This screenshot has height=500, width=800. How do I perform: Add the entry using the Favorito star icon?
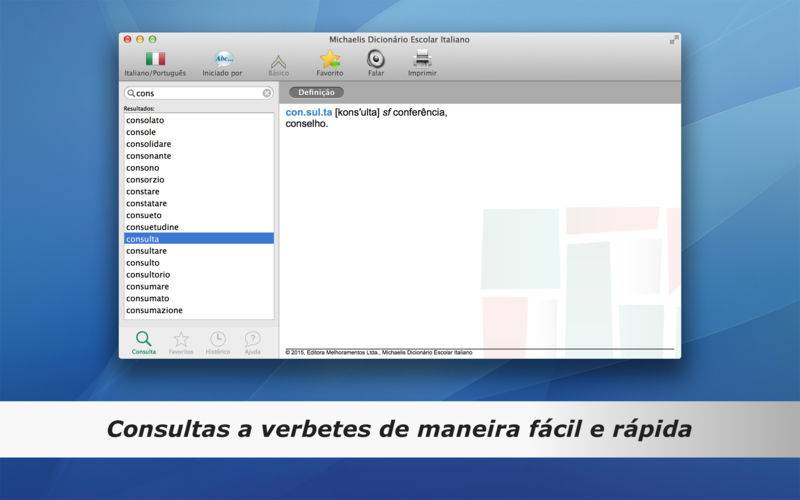coord(330,59)
